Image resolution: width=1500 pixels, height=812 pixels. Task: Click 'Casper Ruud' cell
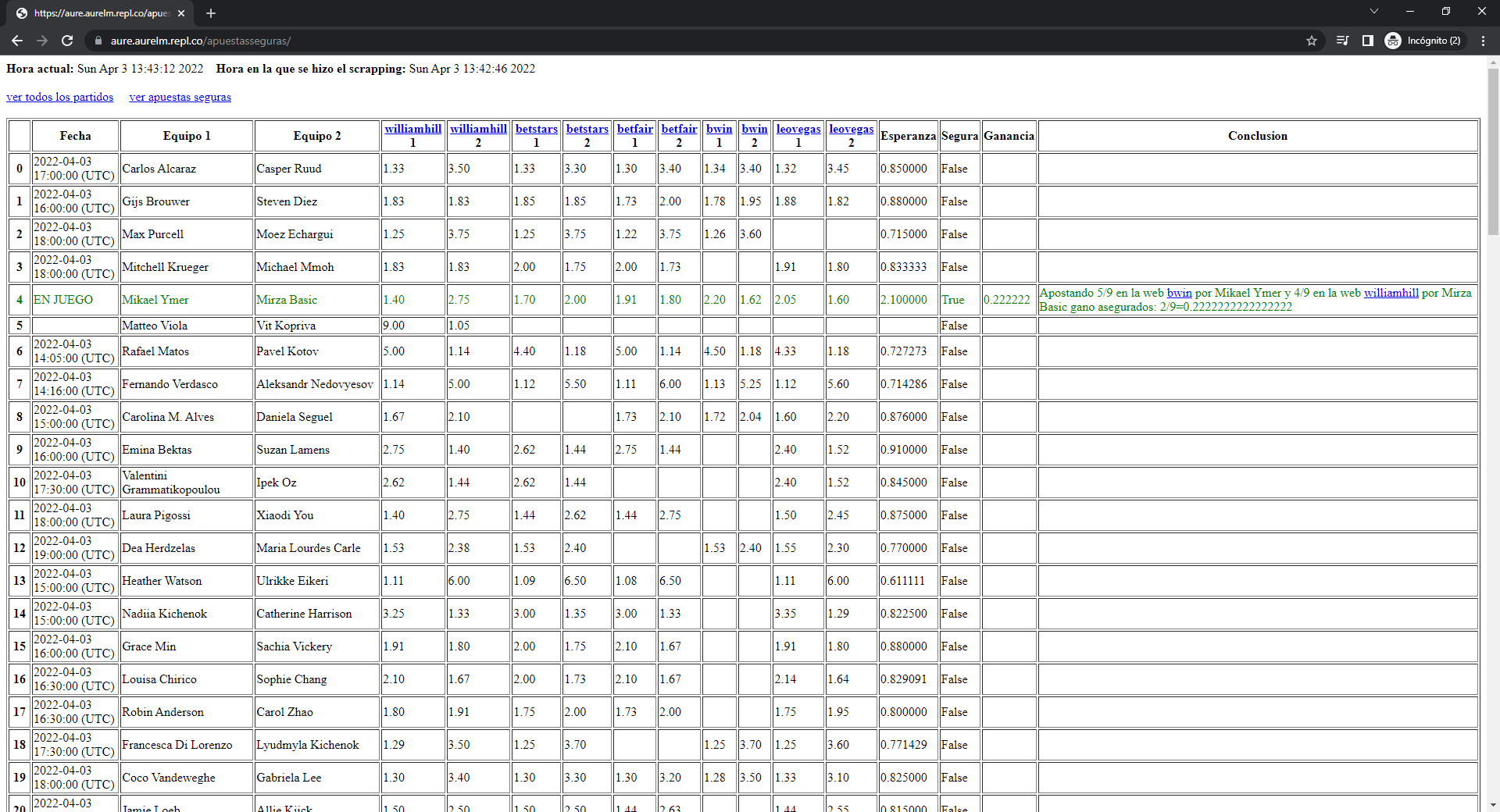pos(317,169)
